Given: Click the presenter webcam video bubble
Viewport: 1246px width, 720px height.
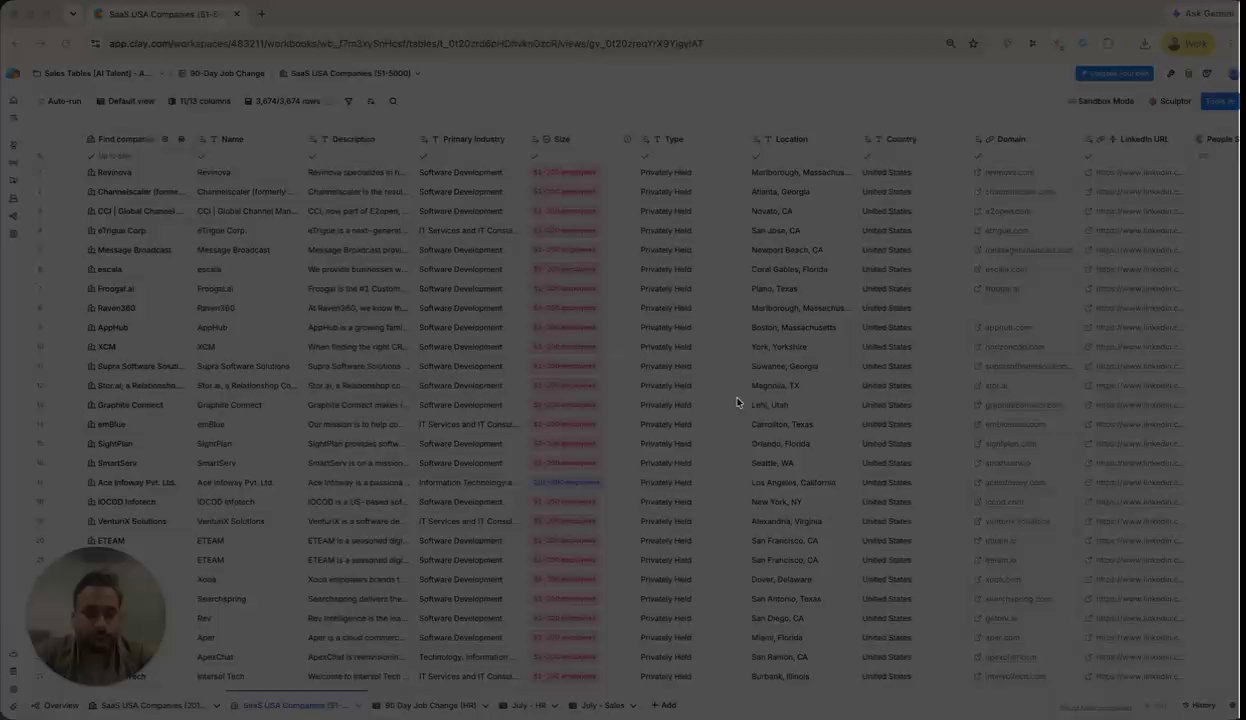Looking at the screenshot, I should pos(96,616).
